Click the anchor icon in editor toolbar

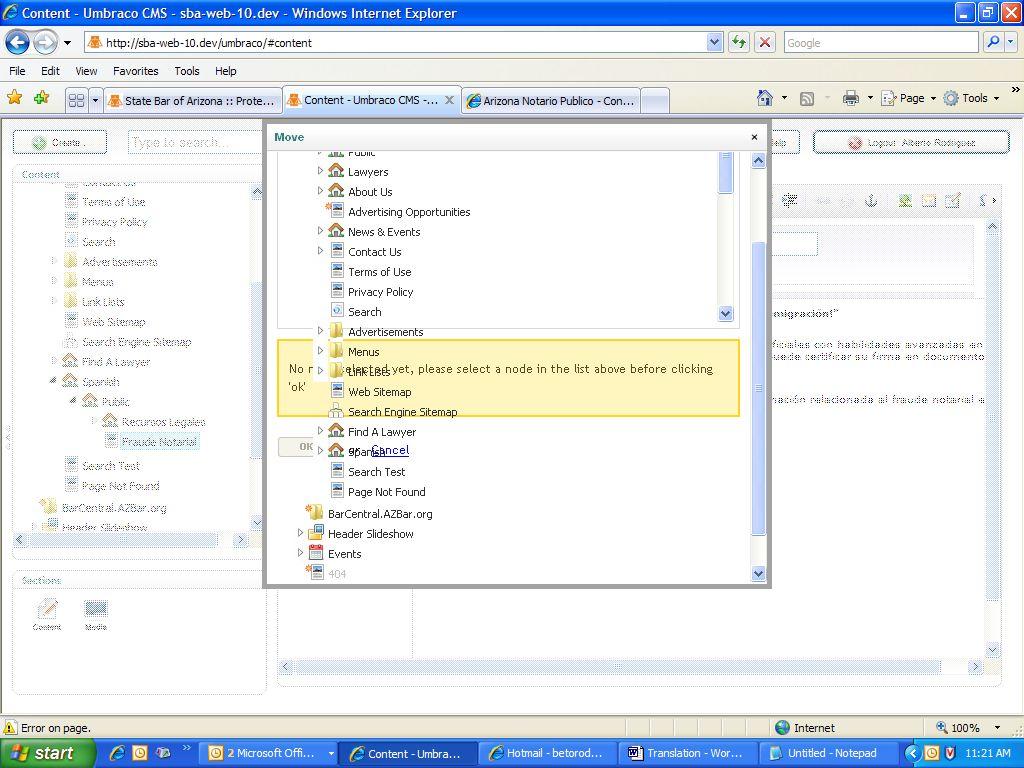click(x=871, y=201)
